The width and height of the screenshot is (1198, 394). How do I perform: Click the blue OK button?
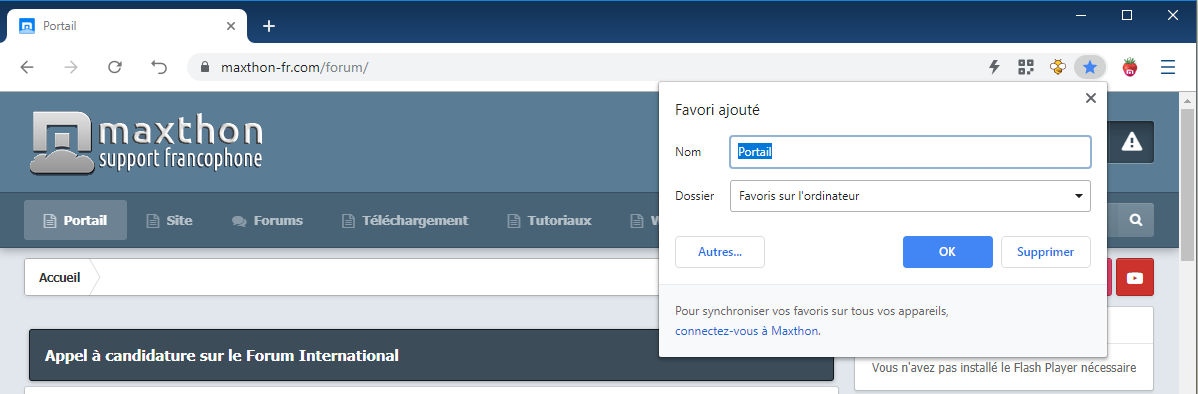pos(947,252)
